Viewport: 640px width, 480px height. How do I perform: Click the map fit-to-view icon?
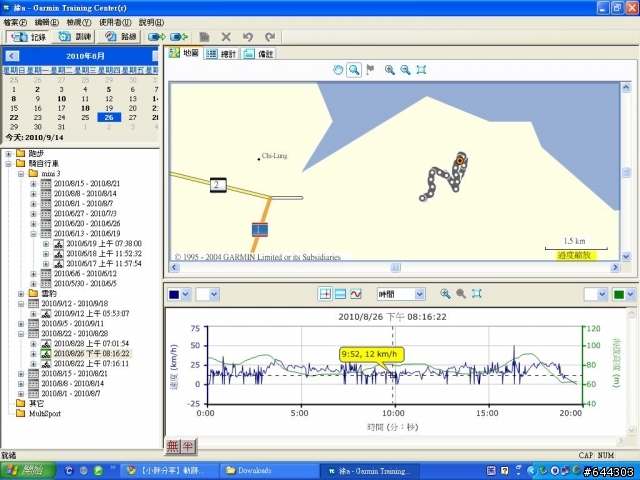(421, 70)
